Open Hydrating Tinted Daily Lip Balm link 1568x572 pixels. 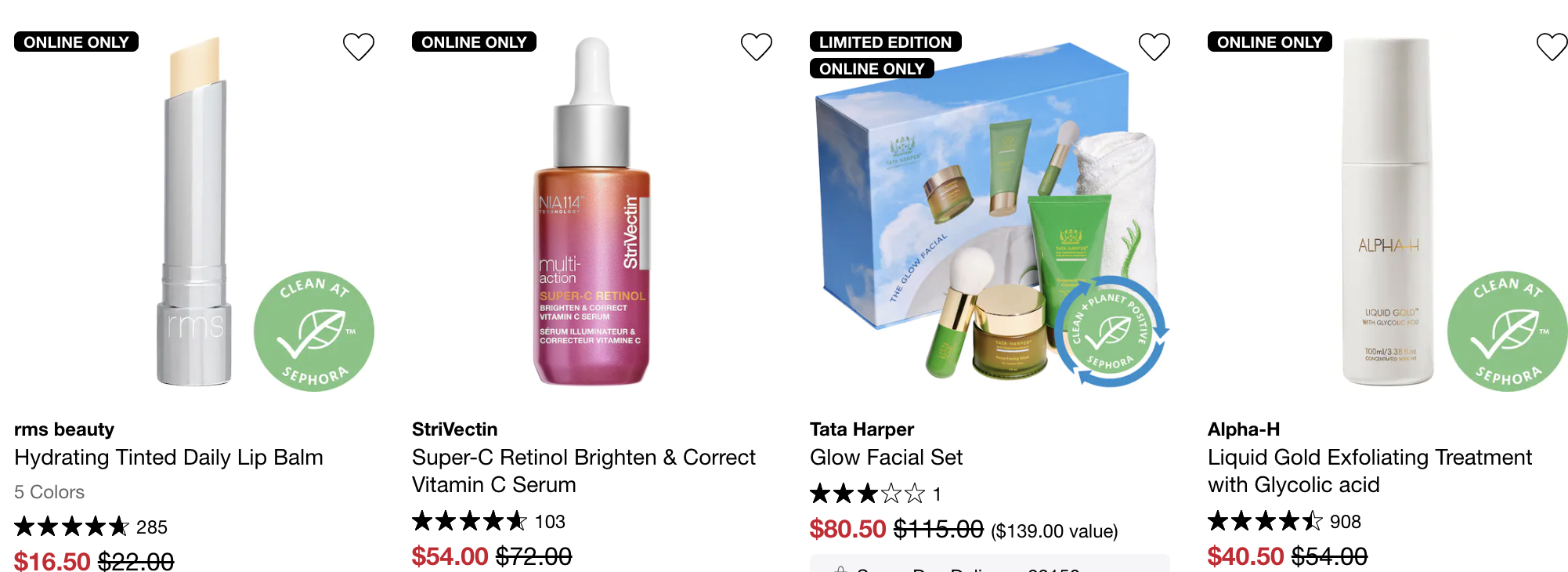(168, 458)
